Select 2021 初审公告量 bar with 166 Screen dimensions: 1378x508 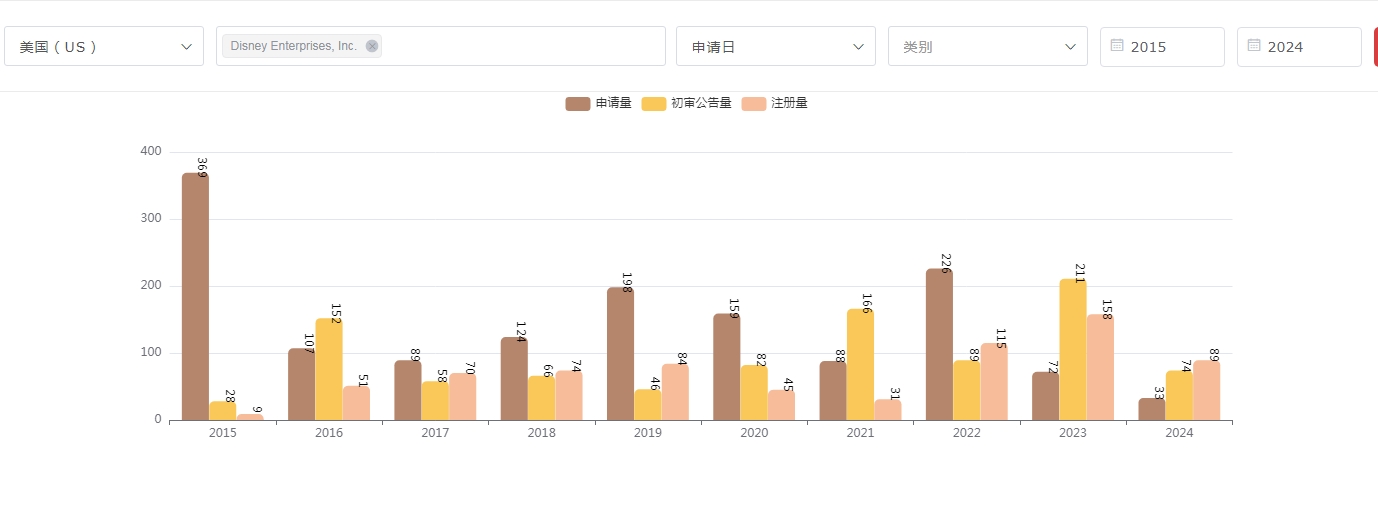[860, 364]
